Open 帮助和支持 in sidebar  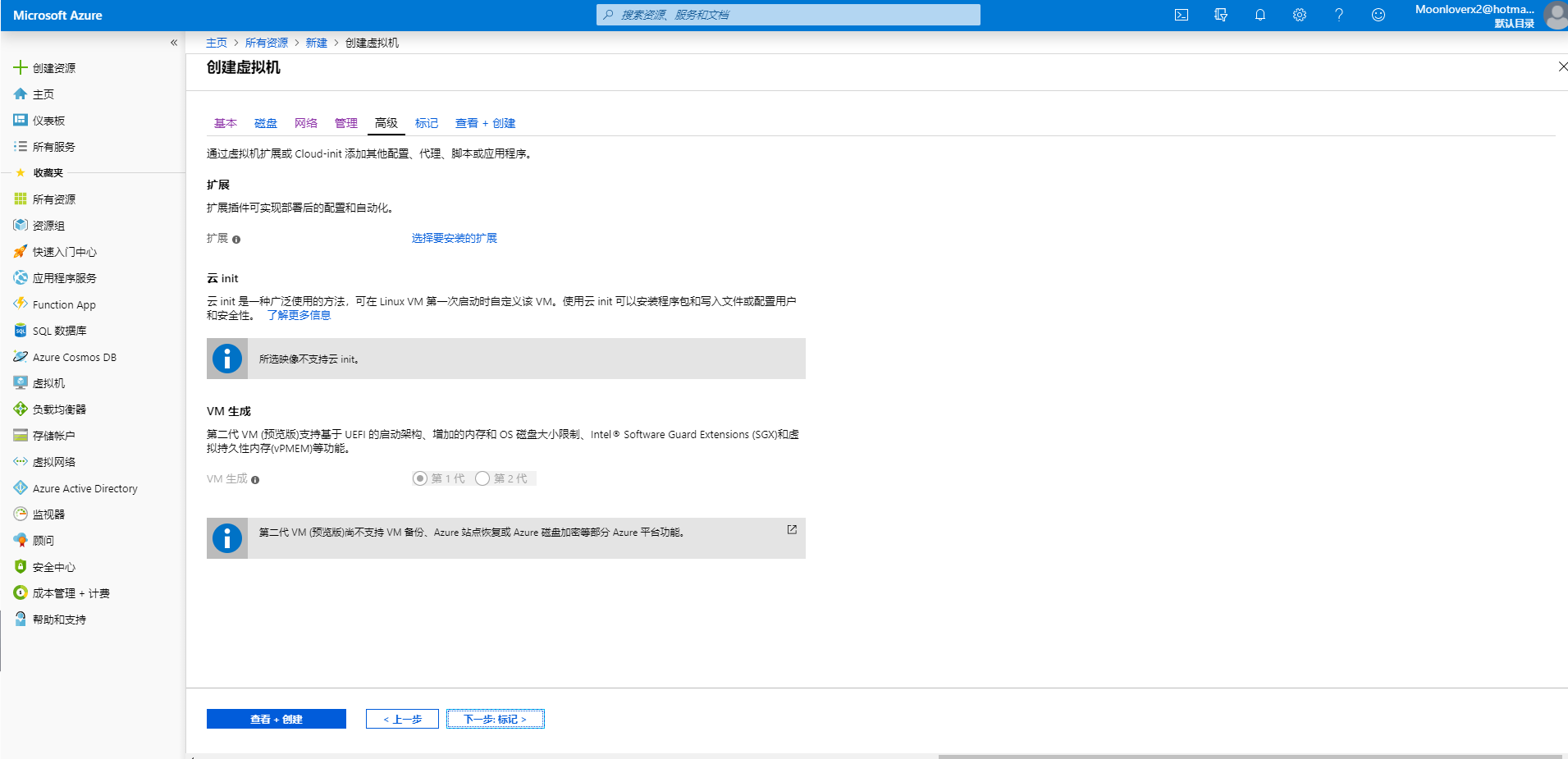pos(50,619)
